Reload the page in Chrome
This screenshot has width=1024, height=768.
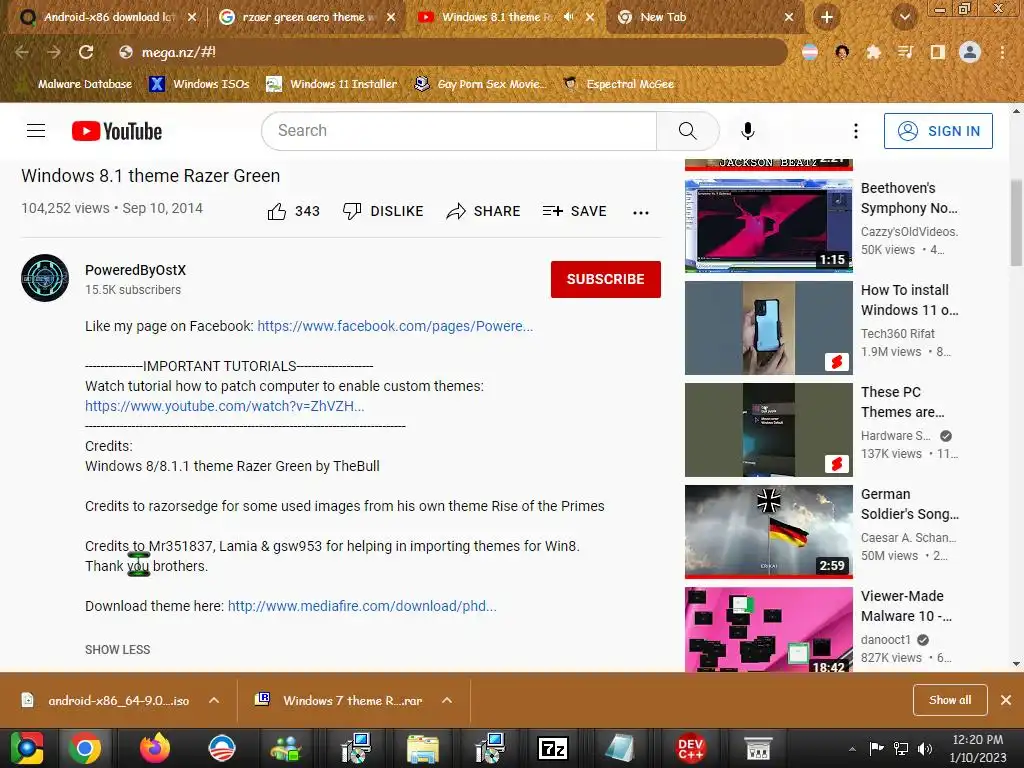(86, 52)
